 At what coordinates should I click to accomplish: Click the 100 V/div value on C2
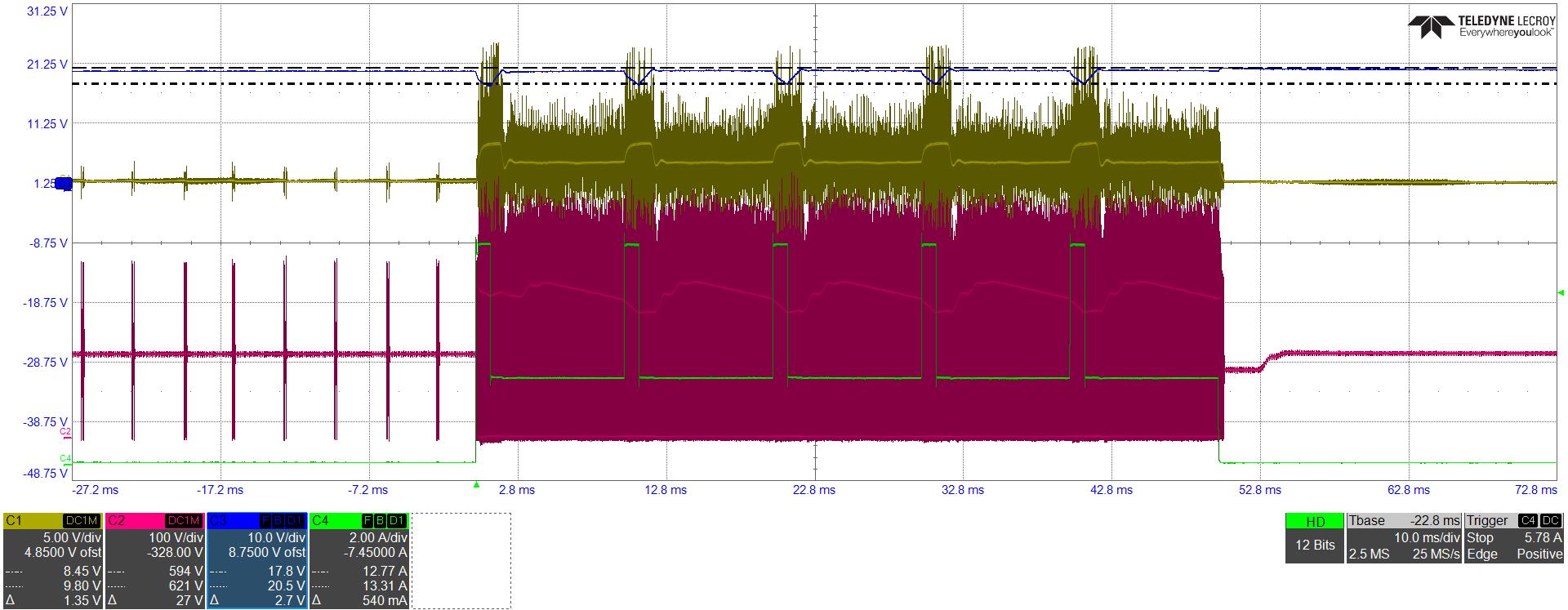(x=175, y=538)
